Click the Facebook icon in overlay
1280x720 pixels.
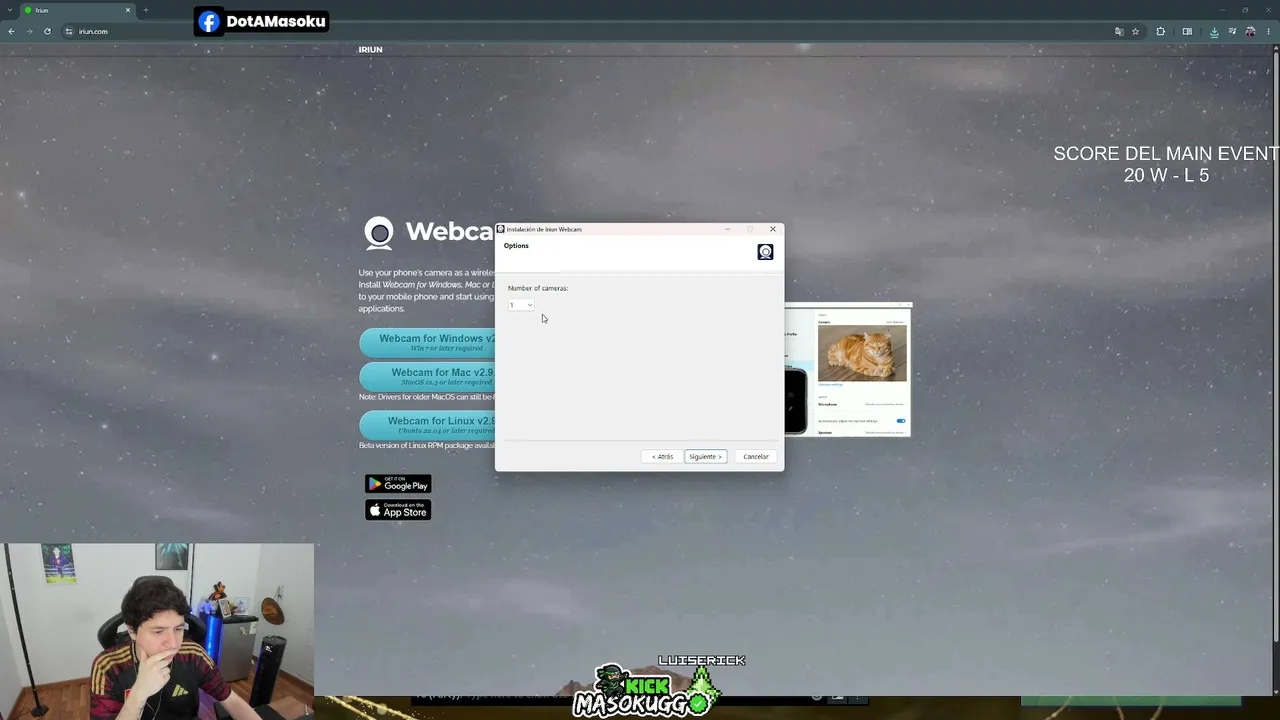pos(209,22)
